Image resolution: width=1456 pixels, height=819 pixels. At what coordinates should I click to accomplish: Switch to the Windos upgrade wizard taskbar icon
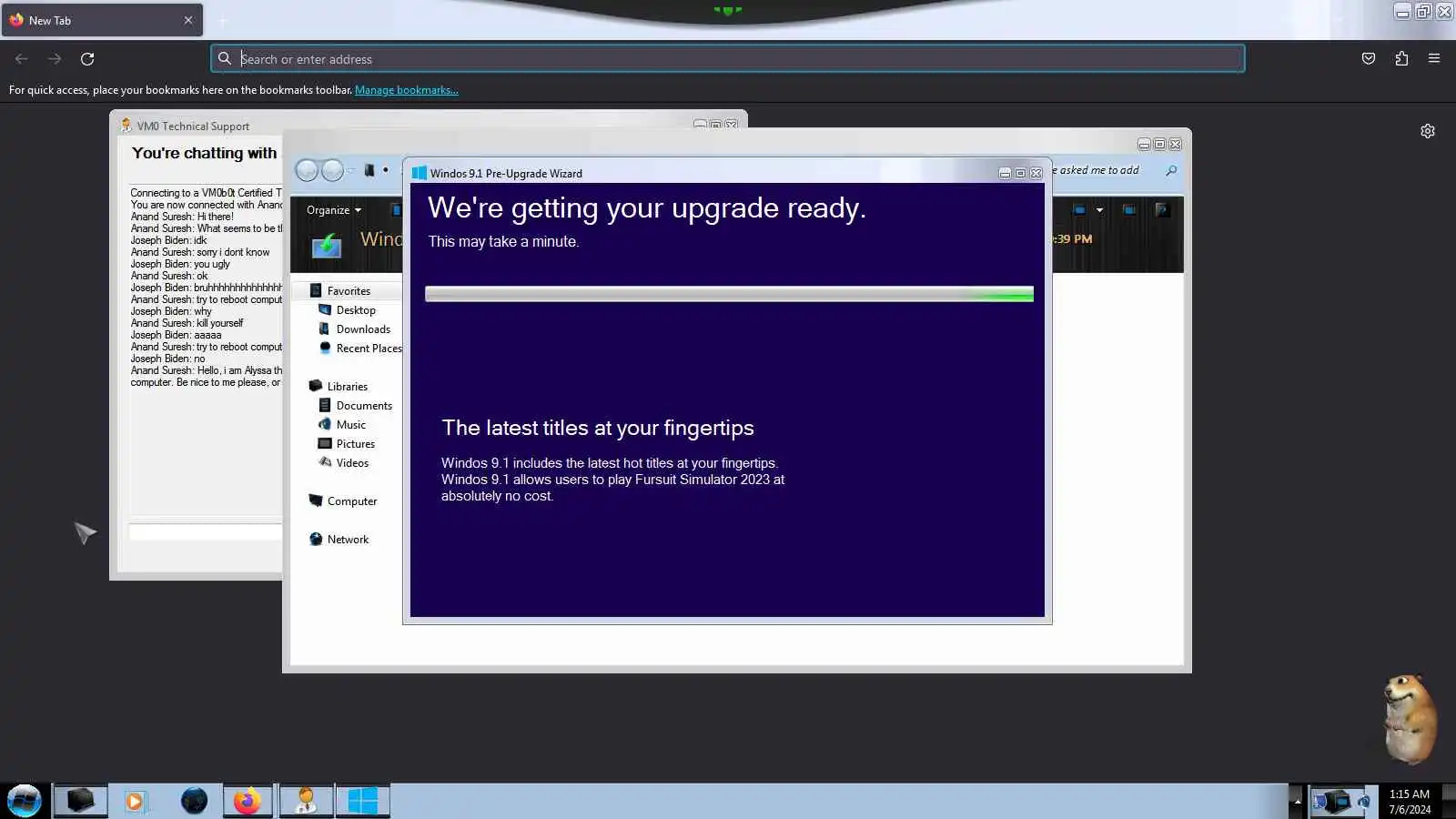click(x=362, y=801)
